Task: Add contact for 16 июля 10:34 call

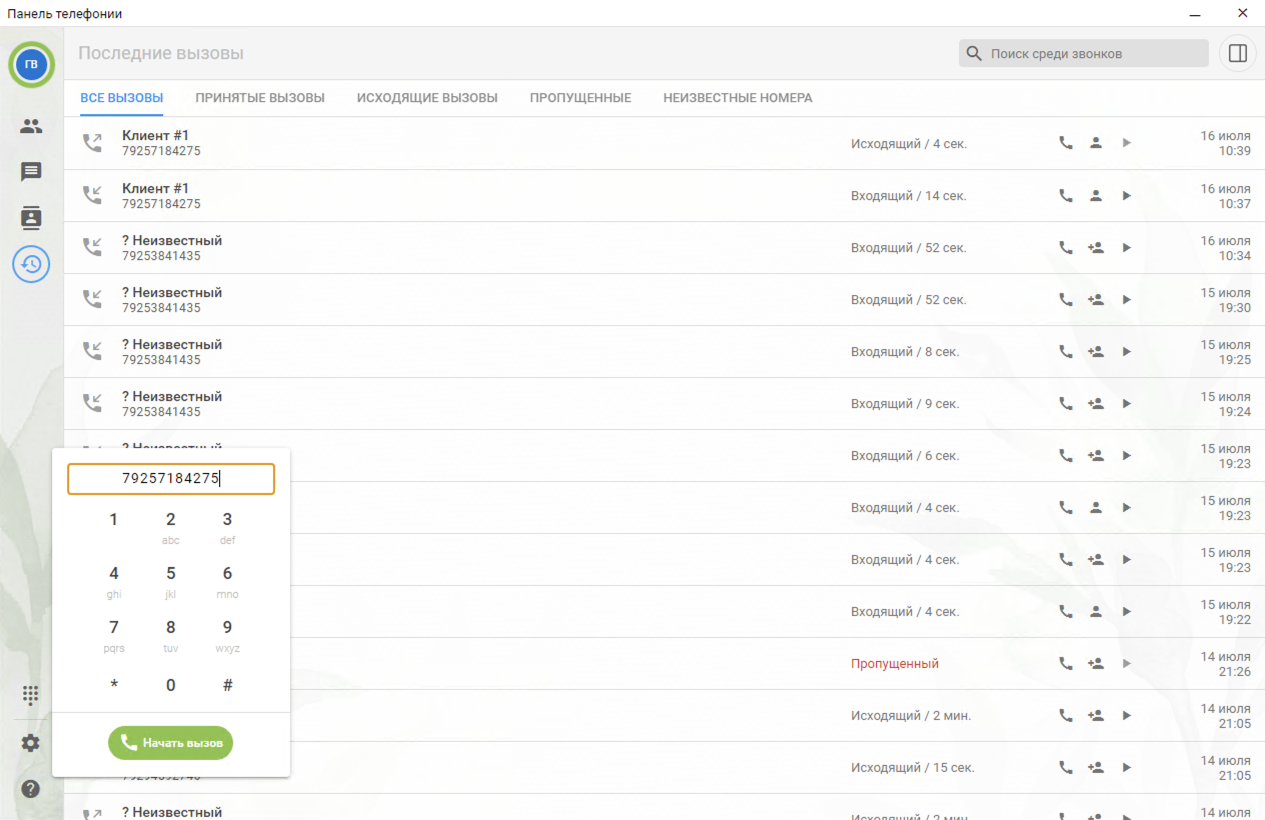Action: tap(1096, 247)
